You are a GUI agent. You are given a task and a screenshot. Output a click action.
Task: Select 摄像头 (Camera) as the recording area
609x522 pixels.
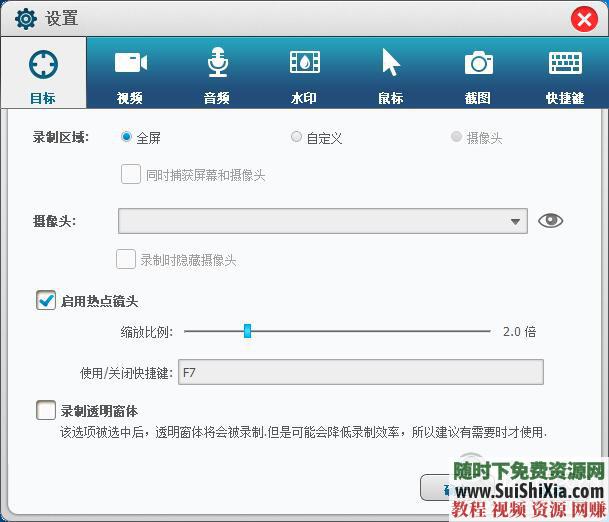[456, 137]
